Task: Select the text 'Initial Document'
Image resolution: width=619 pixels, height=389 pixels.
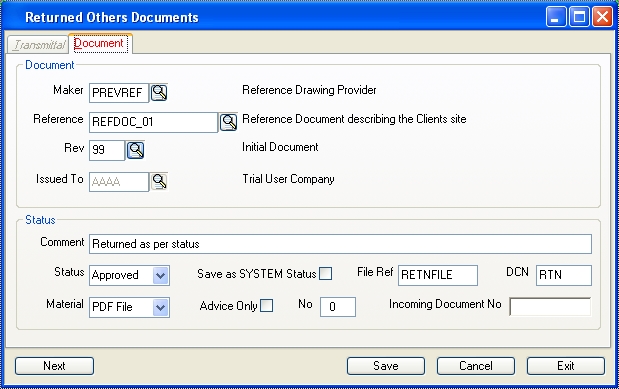Action: [x=280, y=147]
